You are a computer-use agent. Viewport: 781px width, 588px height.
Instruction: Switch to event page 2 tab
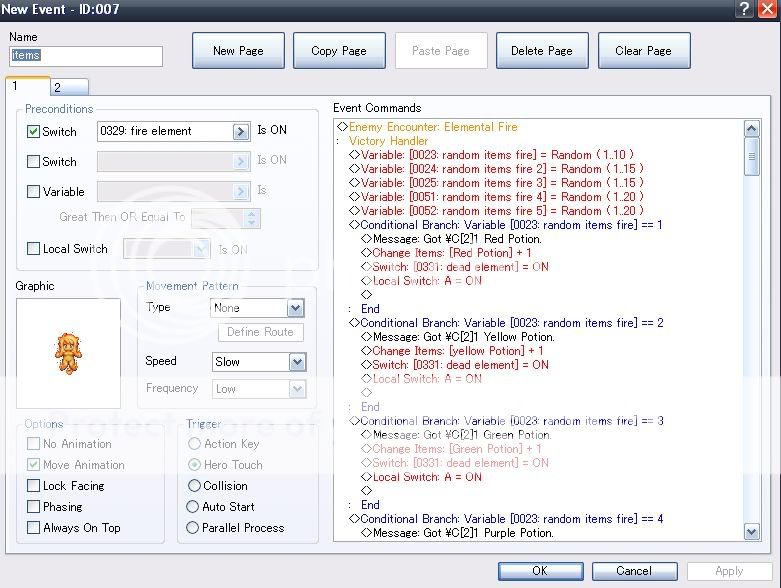click(68, 87)
